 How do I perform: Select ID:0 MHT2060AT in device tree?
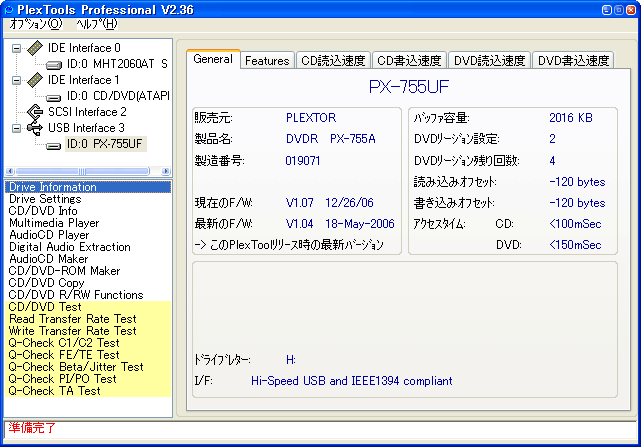click(117, 64)
